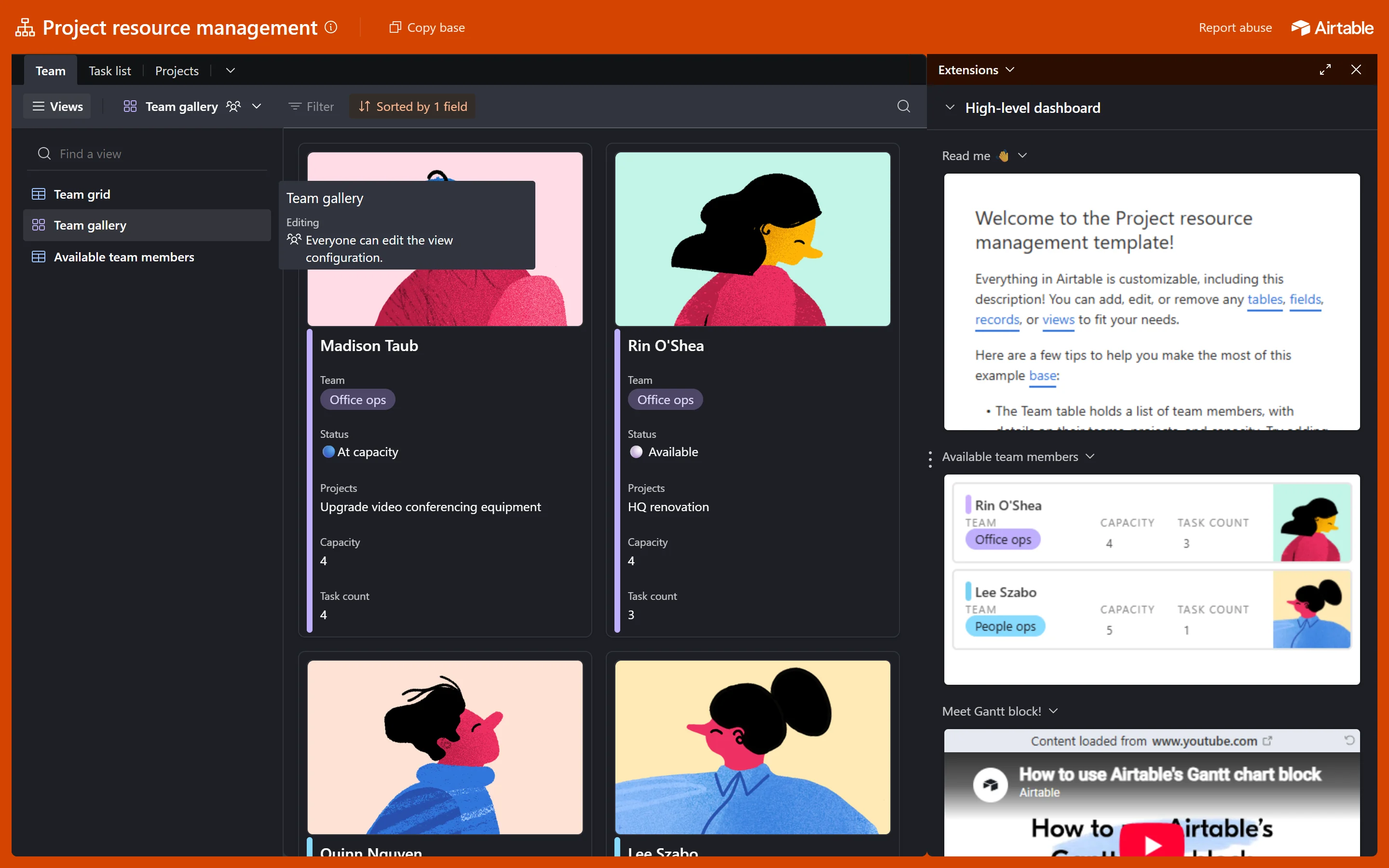Image resolution: width=1389 pixels, height=868 pixels.
Task: Click Rin O'Shea thumbnail in extension panel
Action: [1312, 522]
